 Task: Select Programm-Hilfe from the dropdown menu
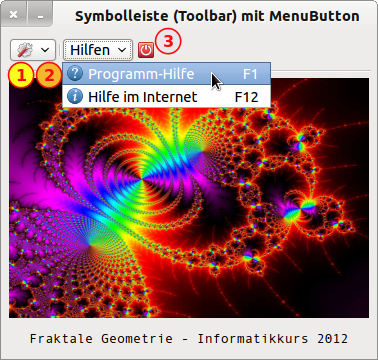[166, 74]
